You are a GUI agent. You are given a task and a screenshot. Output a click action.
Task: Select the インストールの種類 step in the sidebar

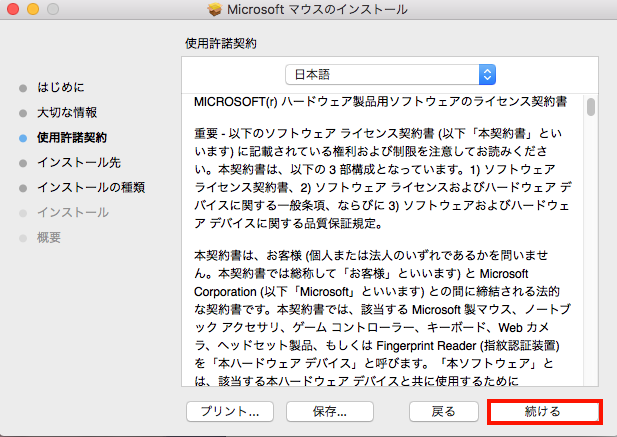point(91,188)
